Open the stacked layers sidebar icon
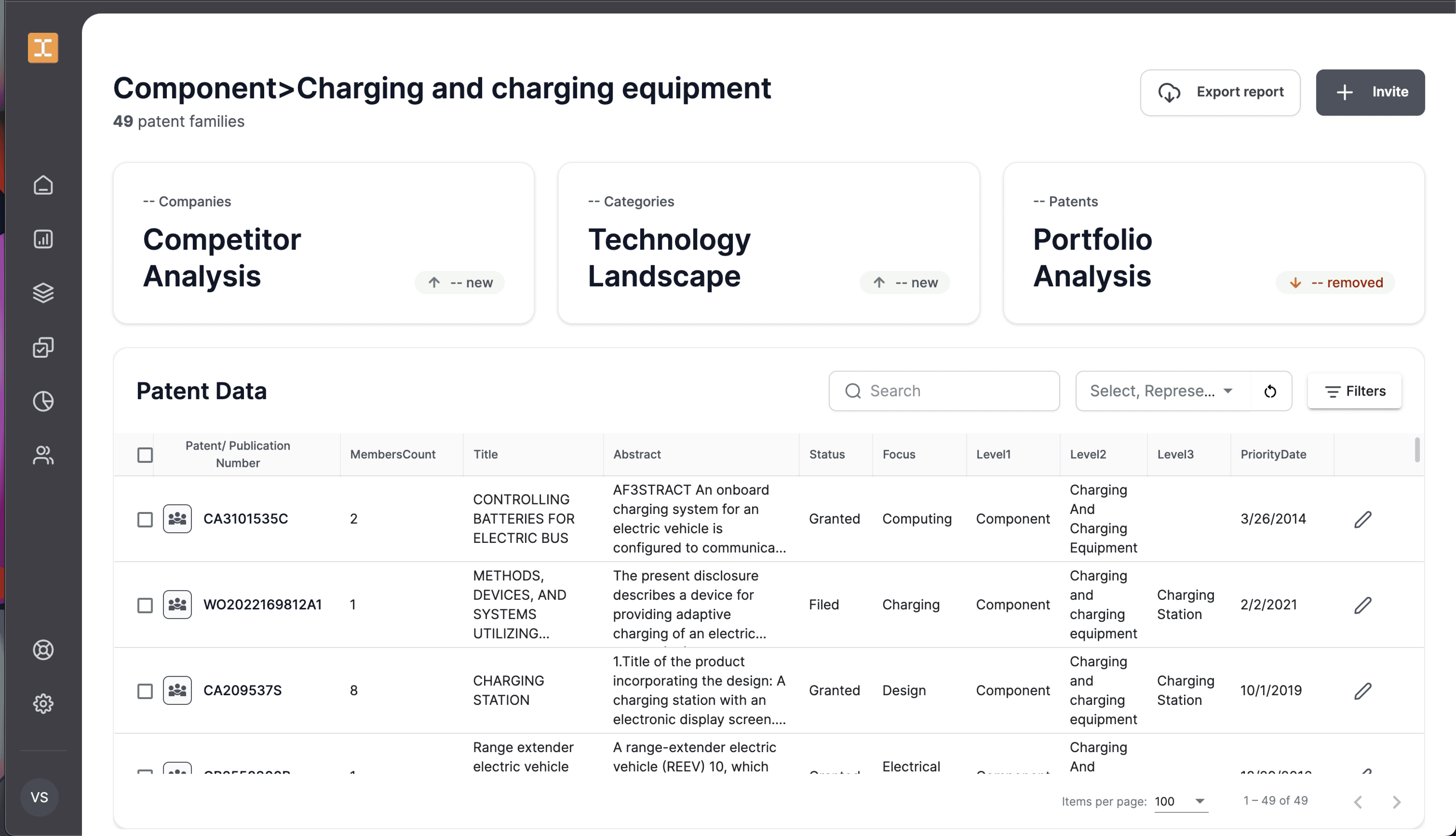 click(x=43, y=293)
